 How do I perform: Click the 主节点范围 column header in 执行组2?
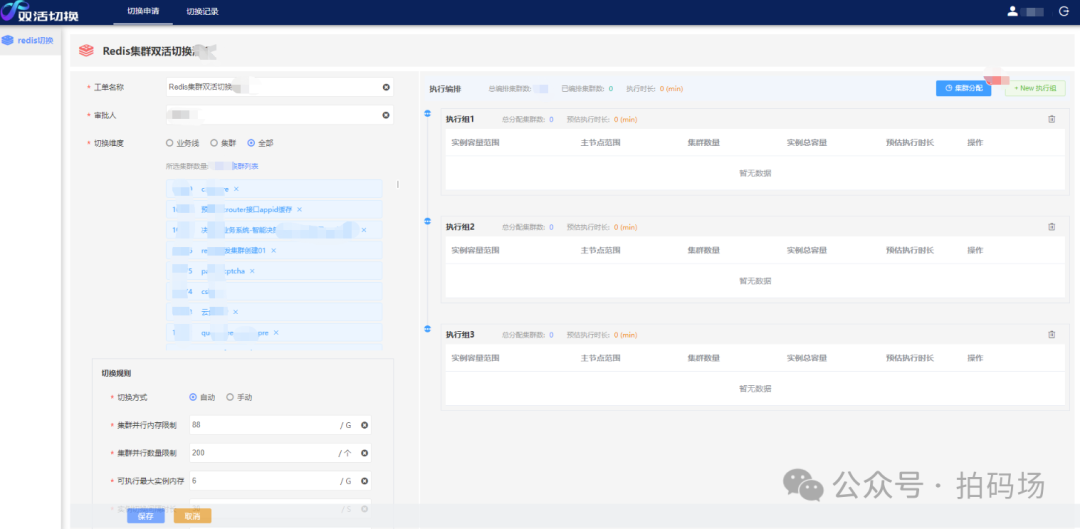pos(601,251)
